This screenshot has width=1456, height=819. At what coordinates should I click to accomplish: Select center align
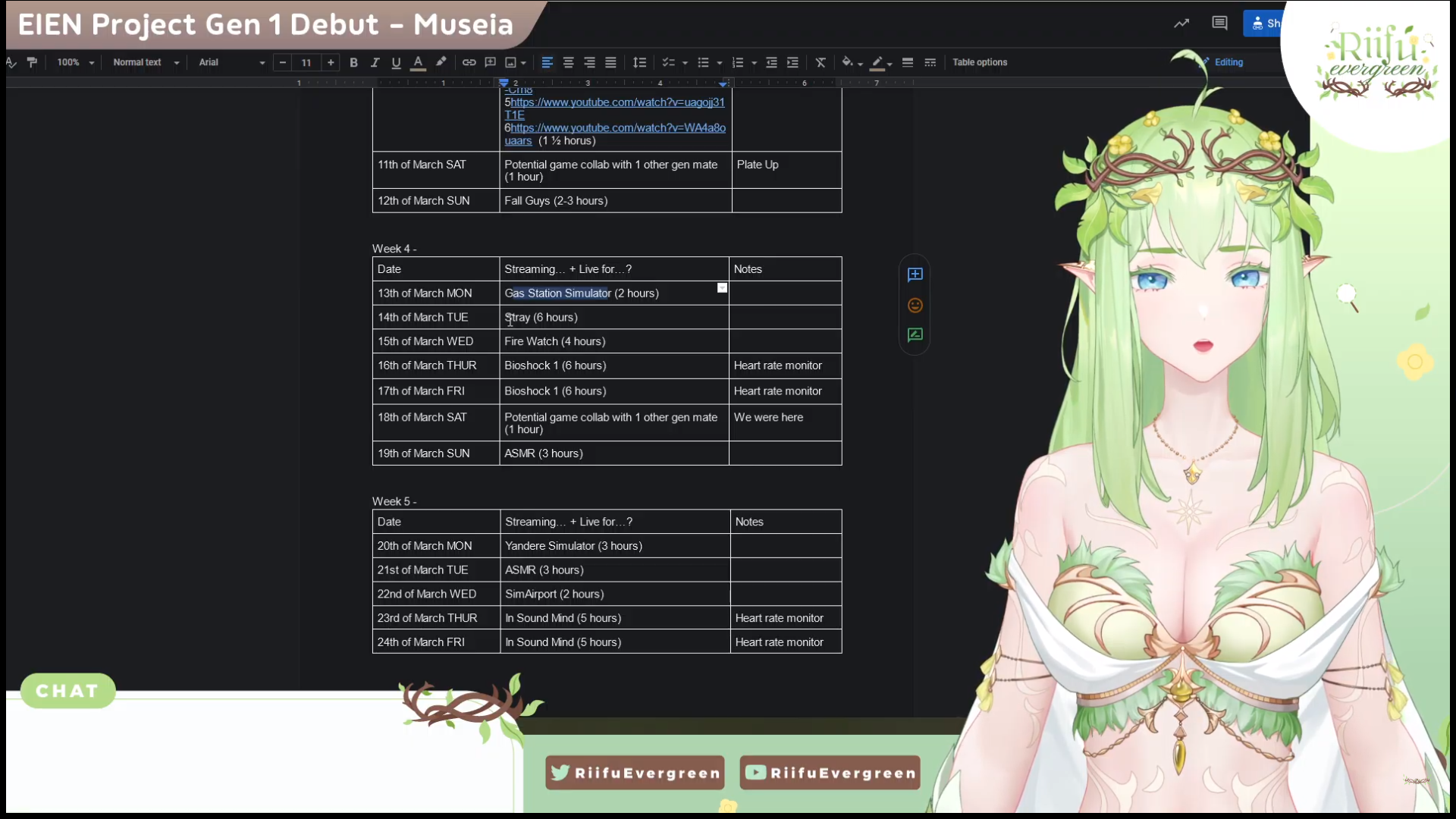click(x=568, y=62)
